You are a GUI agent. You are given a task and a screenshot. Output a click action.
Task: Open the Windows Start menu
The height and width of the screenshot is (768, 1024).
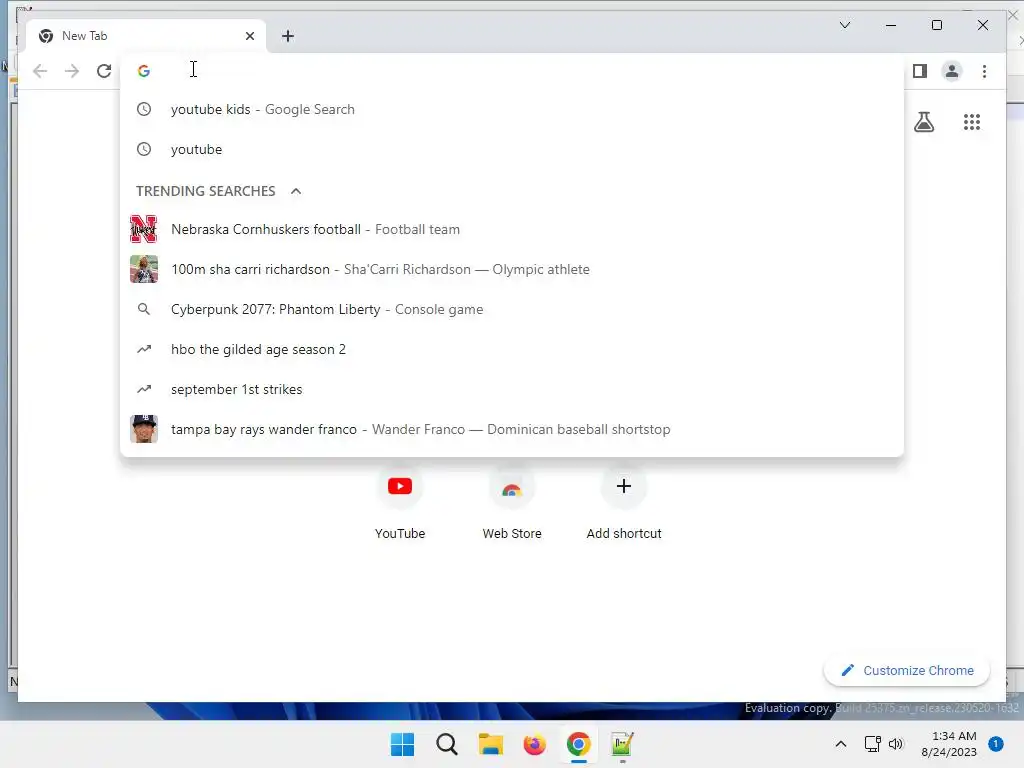point(402,744)
